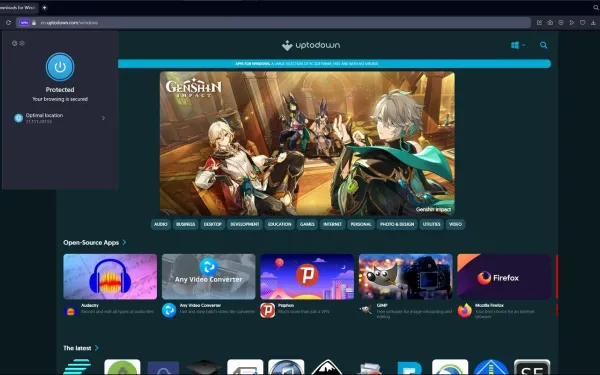Click the small GIMP app icon

(366, 310)
